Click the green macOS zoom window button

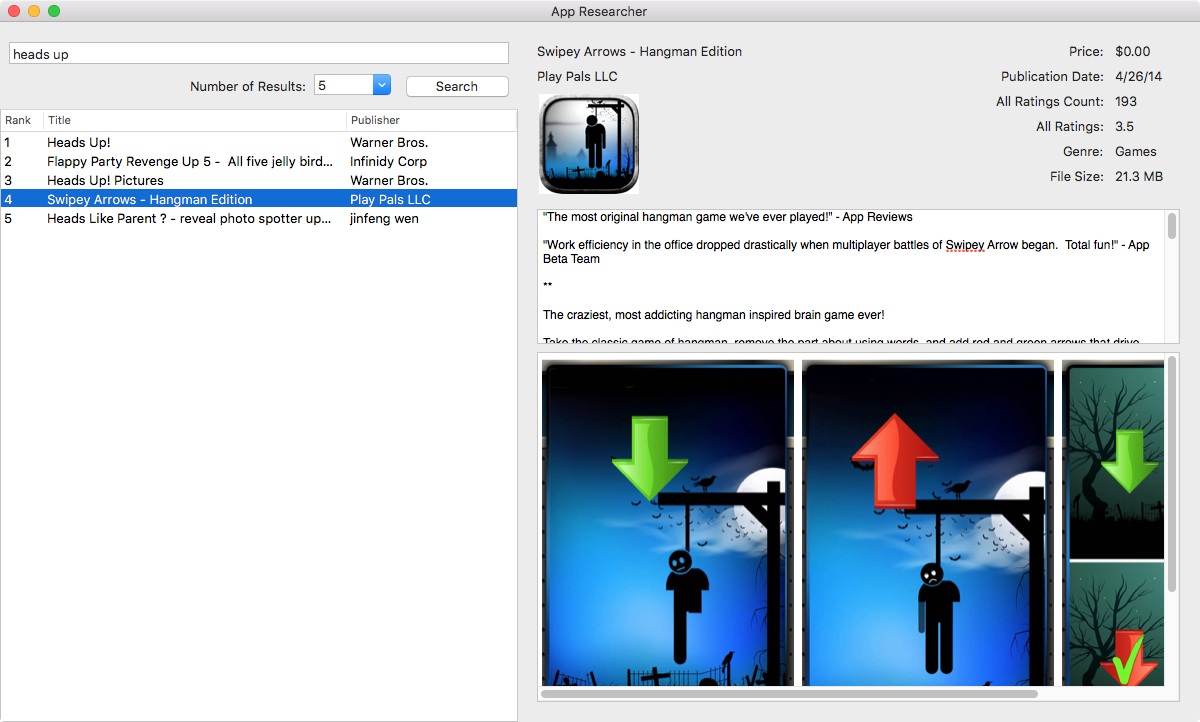point(54,11)
